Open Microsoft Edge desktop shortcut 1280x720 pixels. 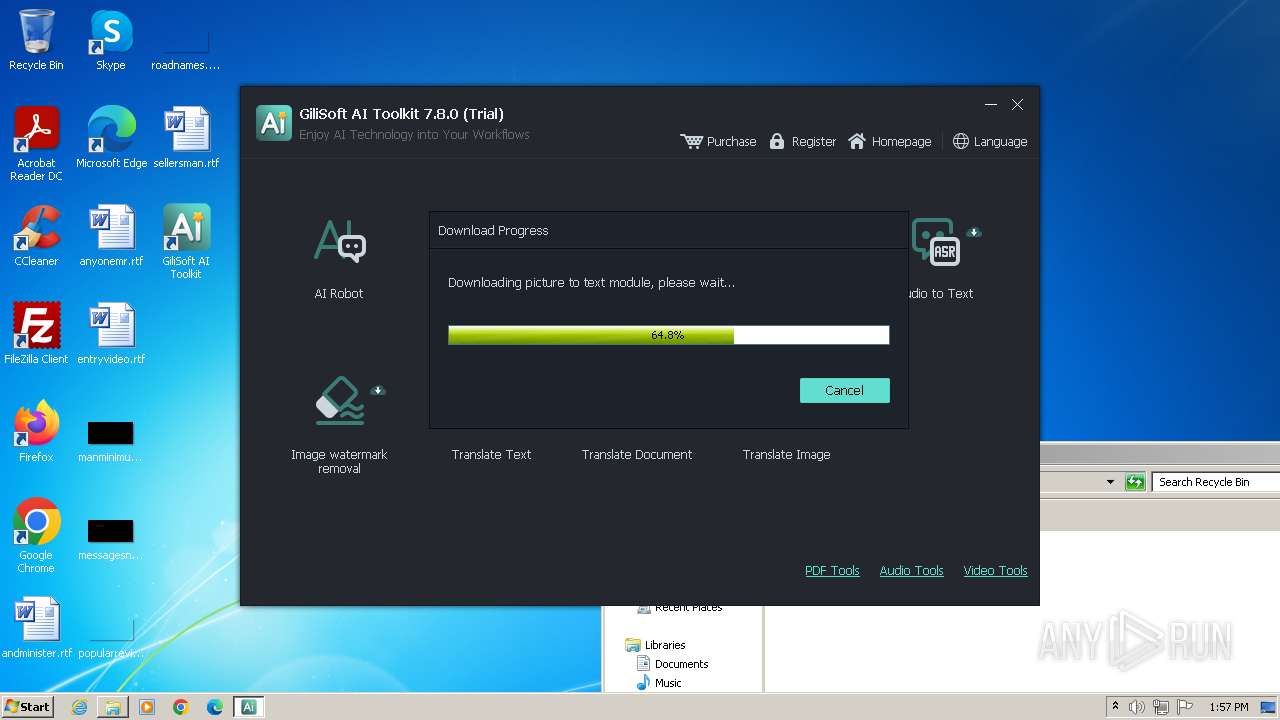(x=111, y=138)
